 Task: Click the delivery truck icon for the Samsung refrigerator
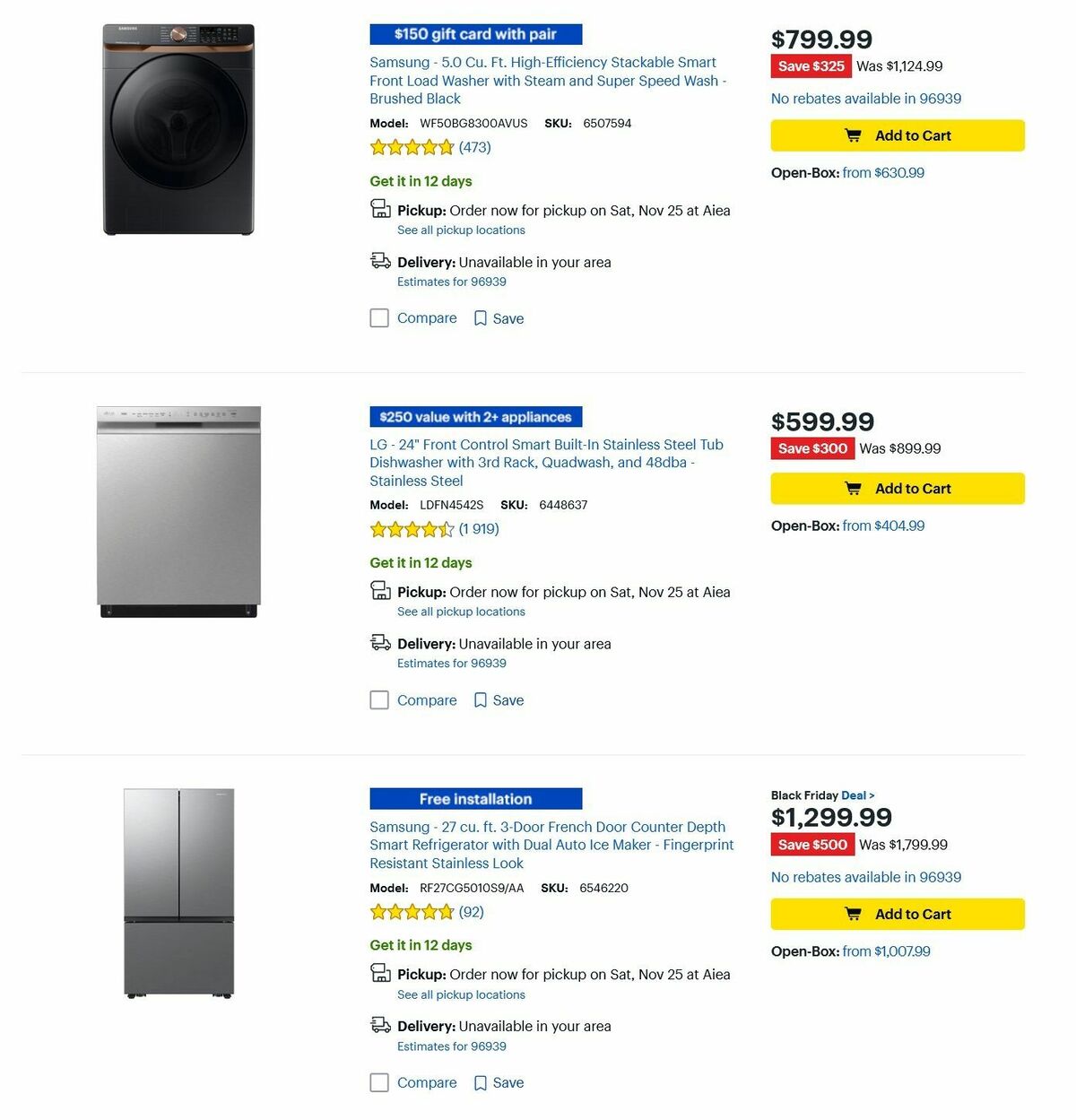click(x=380, y=1025)
